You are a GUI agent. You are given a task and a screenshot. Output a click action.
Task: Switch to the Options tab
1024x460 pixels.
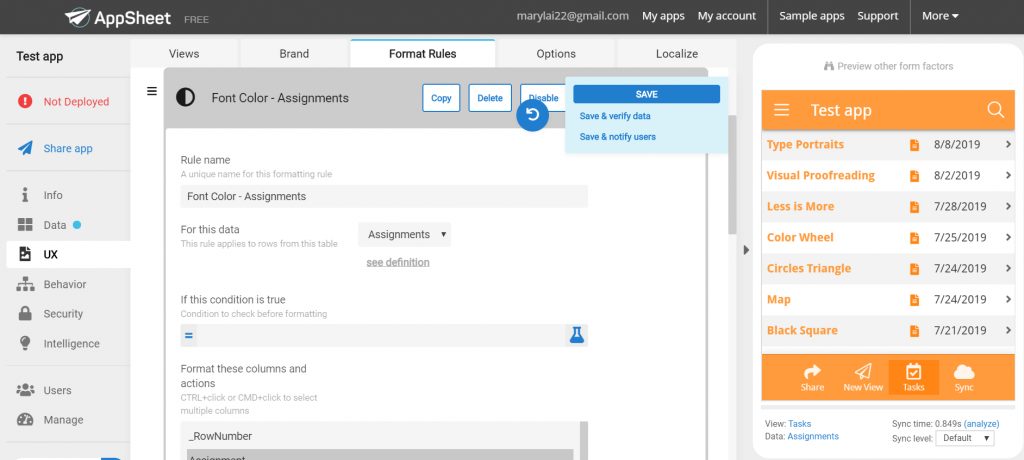tap(556, 54)
